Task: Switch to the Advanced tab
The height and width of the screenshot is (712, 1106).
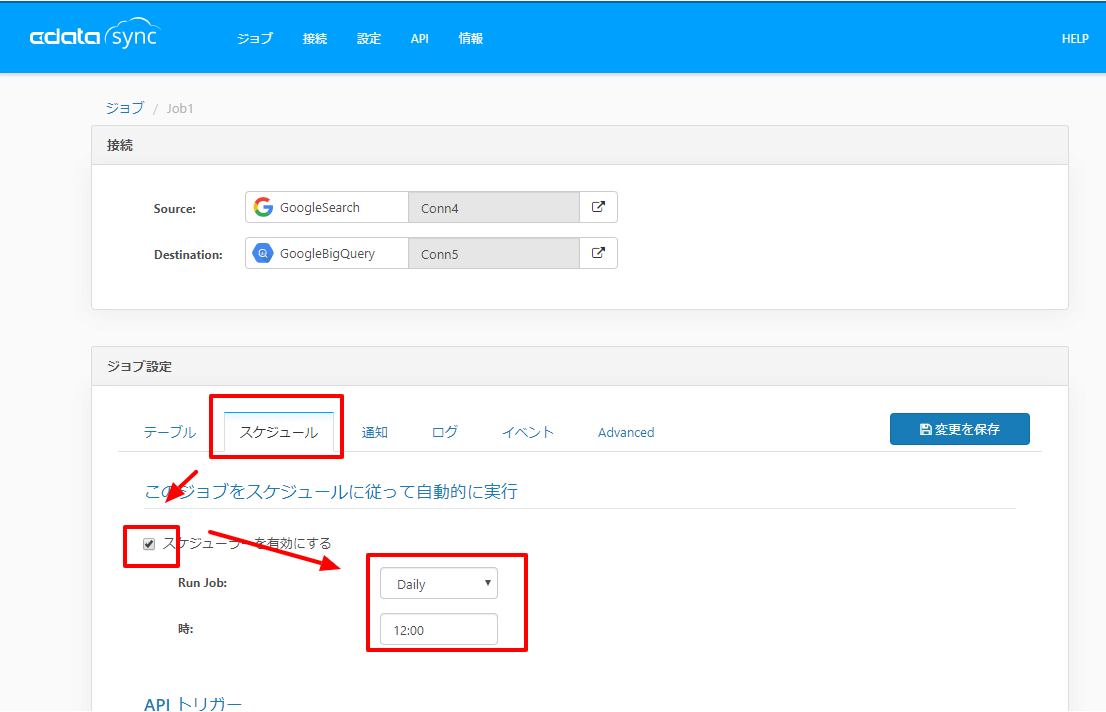Action: 626,433
